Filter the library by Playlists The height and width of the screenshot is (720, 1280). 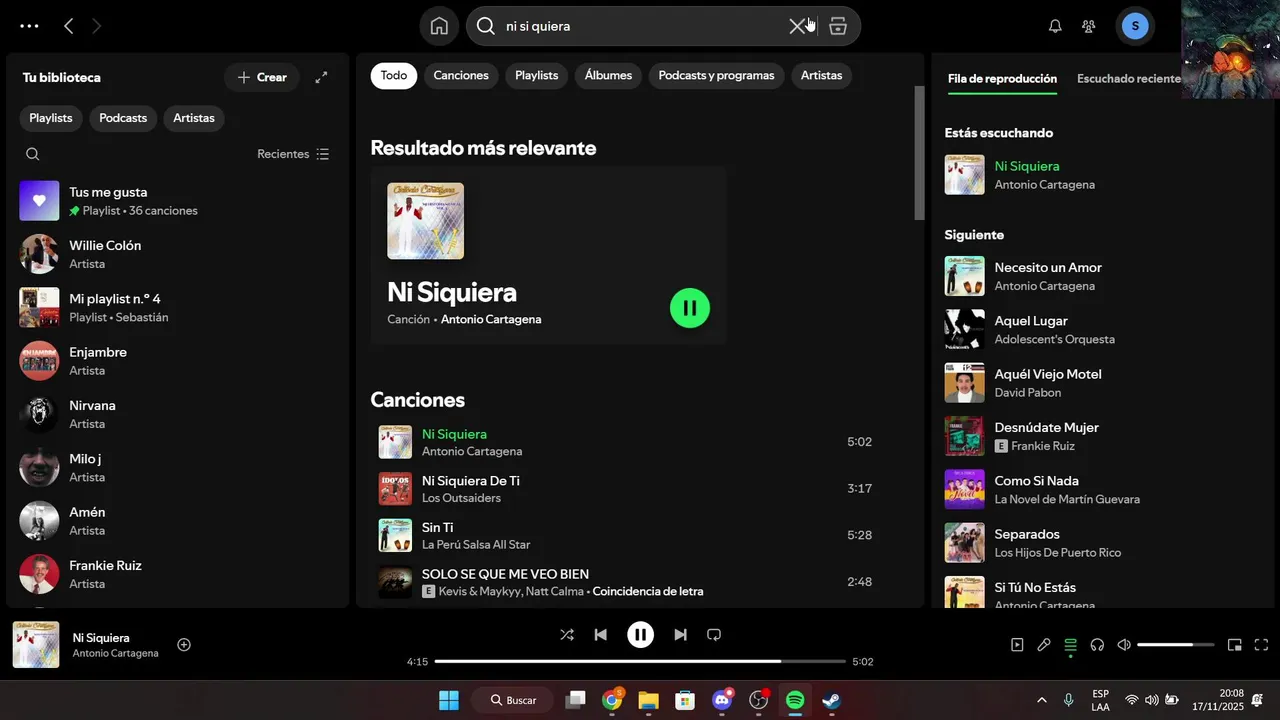point(51,118)
